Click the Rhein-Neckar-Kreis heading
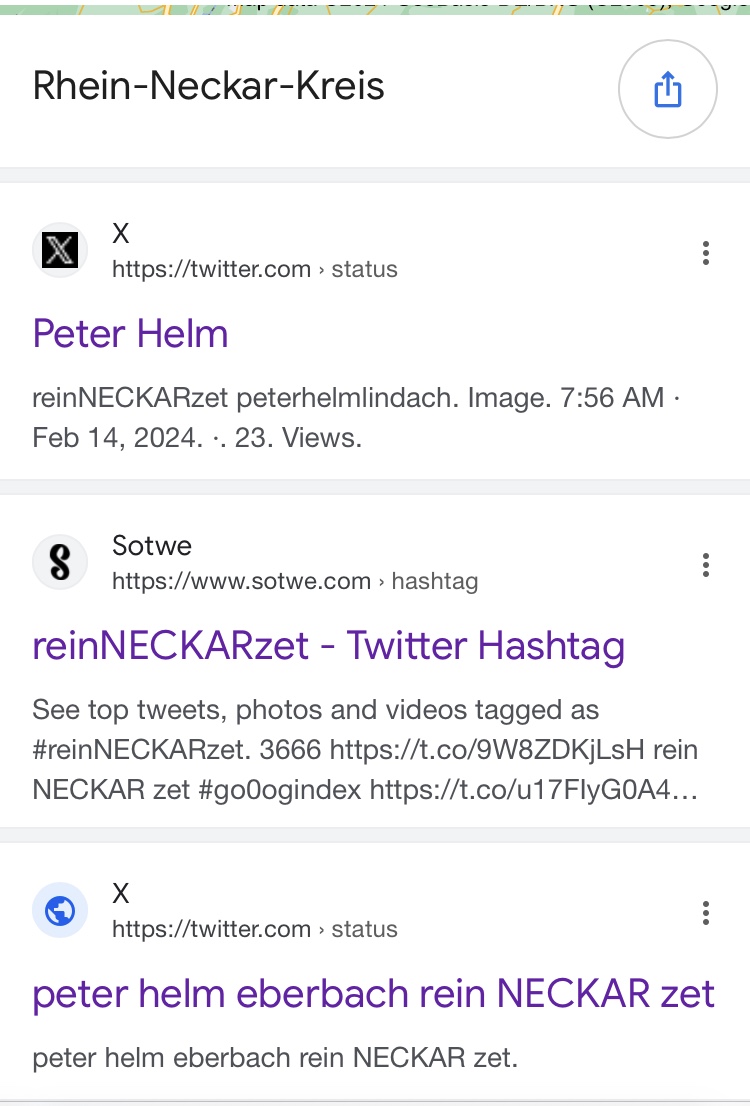Image resolution: width=750 pixels, height=1106 pixels. 208,86
